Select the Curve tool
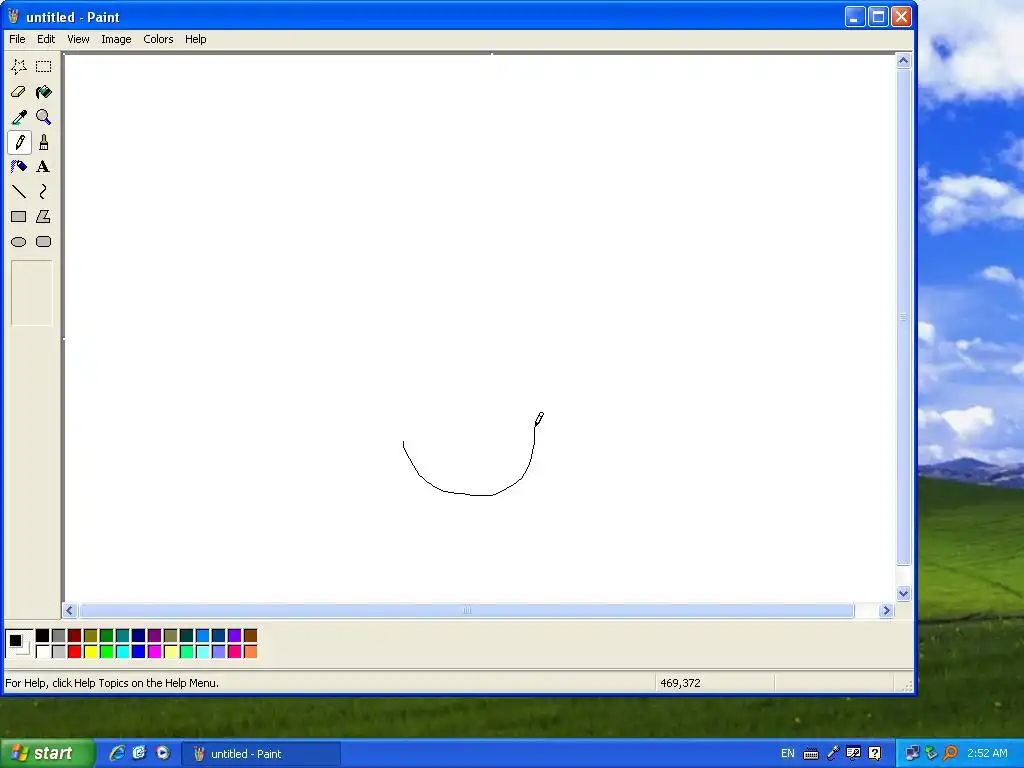Viewport: 1024px width, 768px height. (44, 191)
